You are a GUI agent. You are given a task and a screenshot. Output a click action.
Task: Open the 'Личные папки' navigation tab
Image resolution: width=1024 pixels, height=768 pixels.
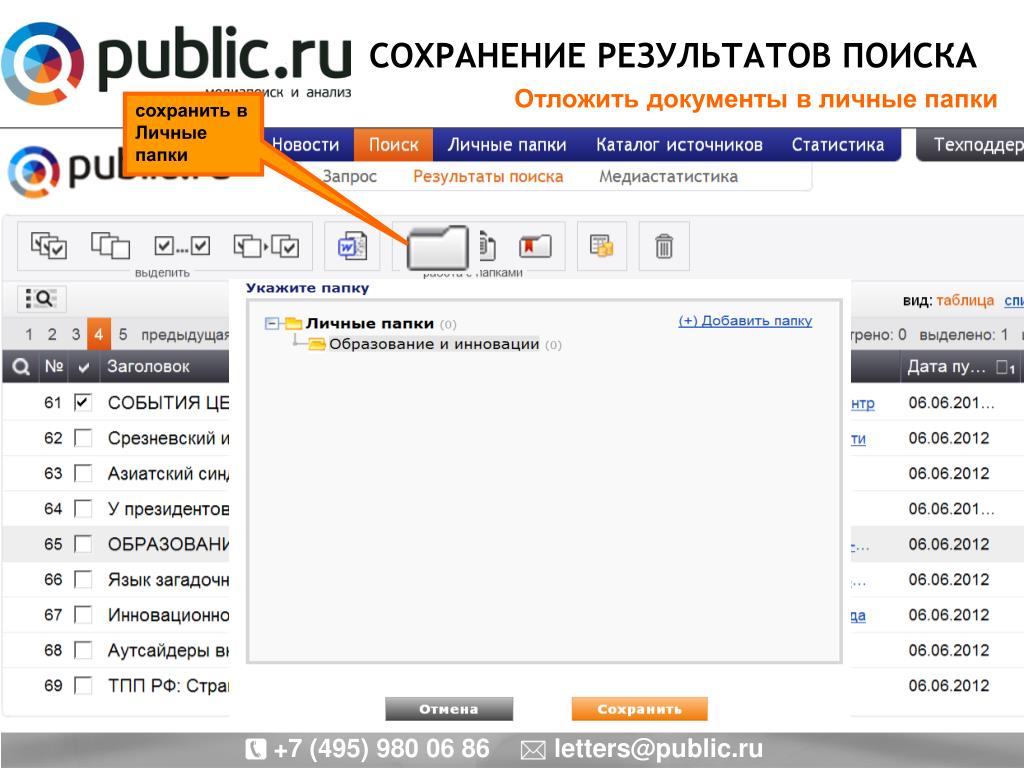click(x=507, y=144)
